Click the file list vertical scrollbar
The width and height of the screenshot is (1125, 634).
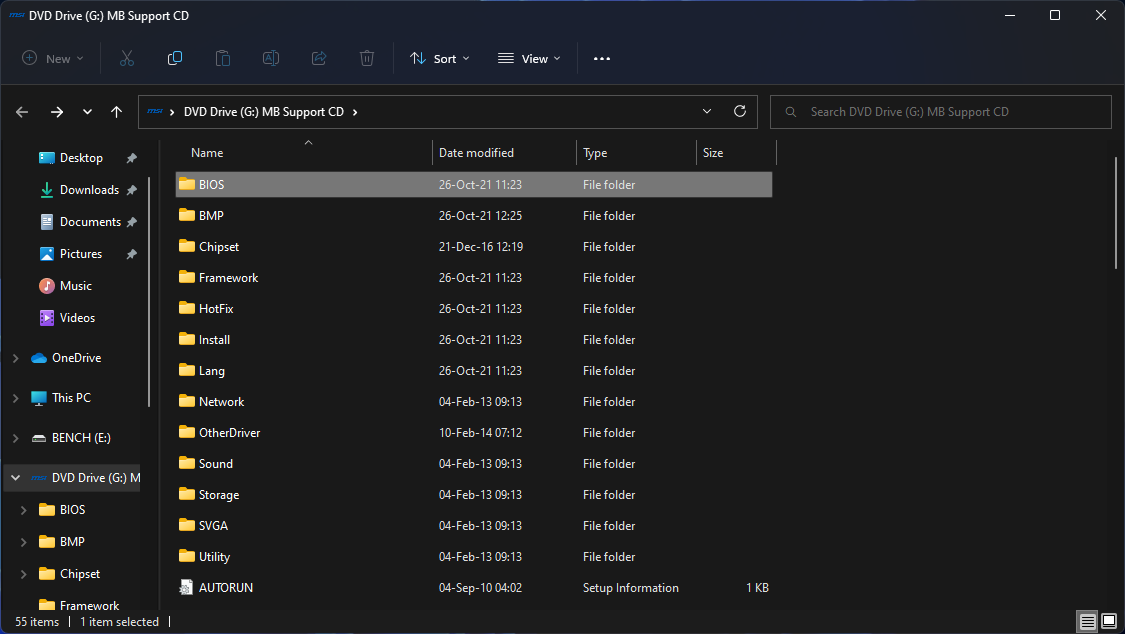(x=1117, y=212)
